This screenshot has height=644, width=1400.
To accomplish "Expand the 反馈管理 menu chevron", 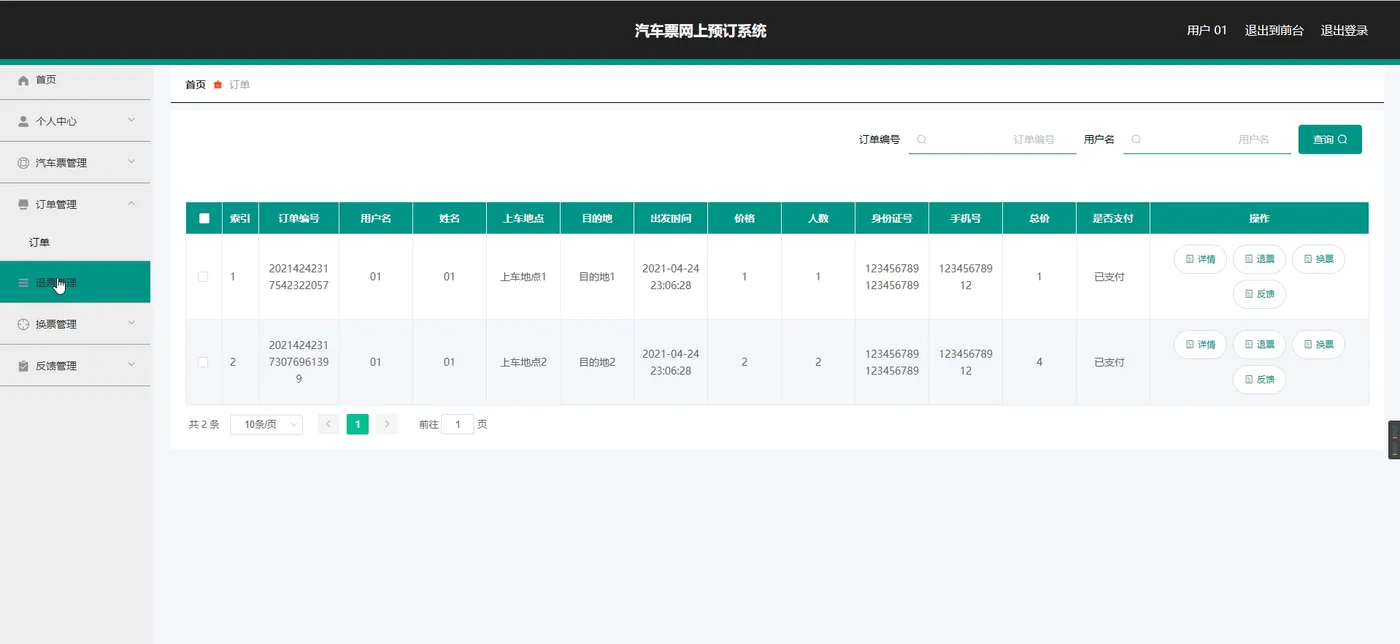I will pyautogui.click(x=132, y=366).
